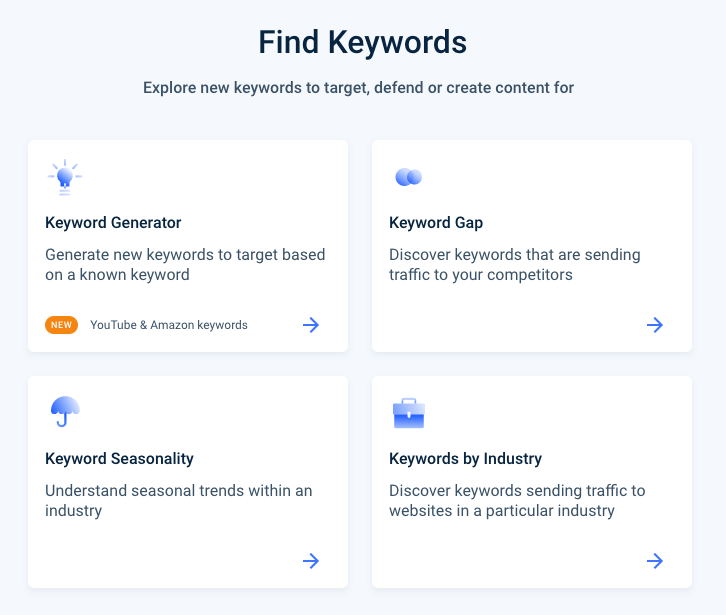
Task: Follow the arrow on the Keyword Gap card
Action: (655, 325)
